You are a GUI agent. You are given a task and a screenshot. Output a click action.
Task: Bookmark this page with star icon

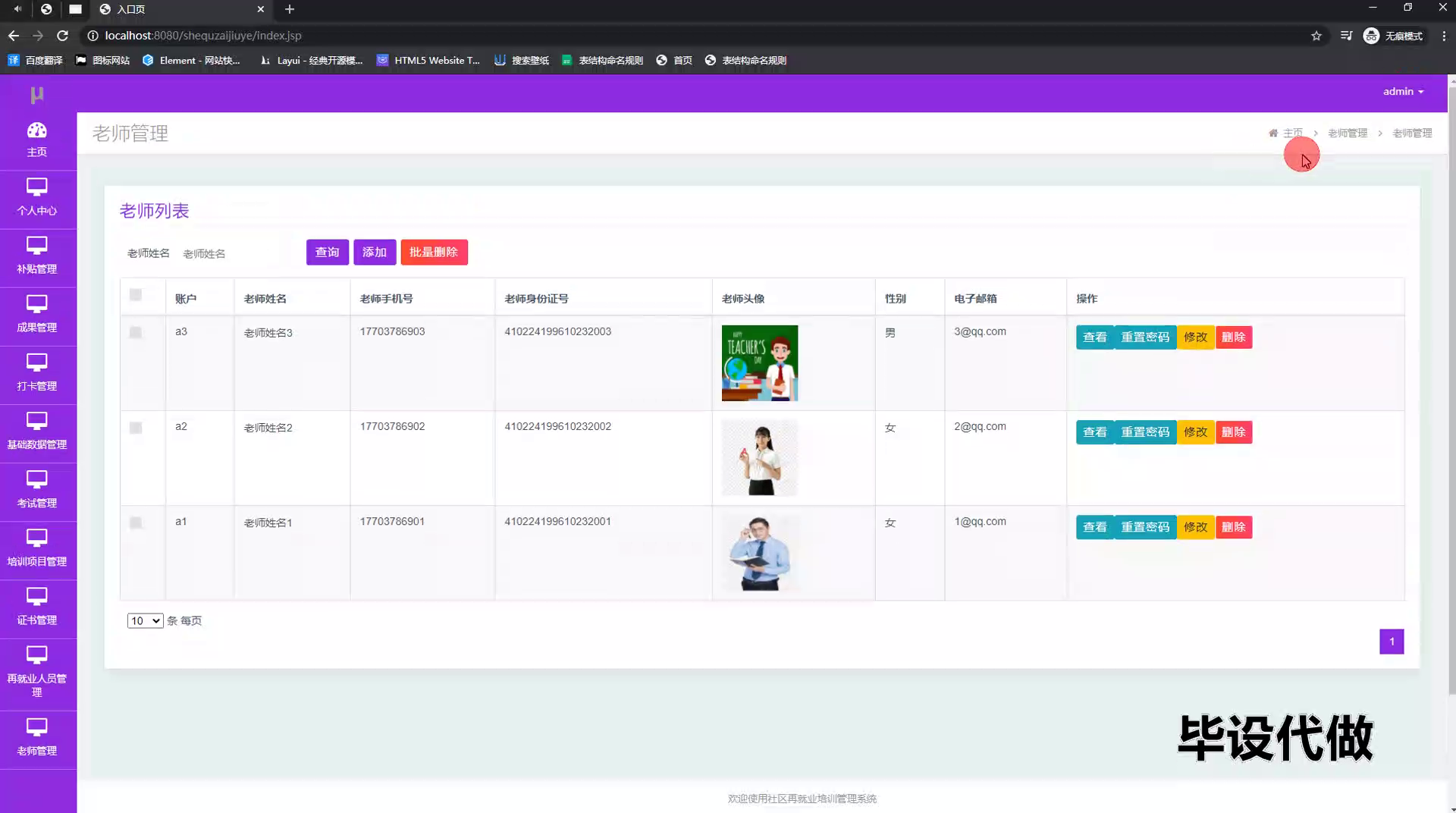coord(1316,36)
